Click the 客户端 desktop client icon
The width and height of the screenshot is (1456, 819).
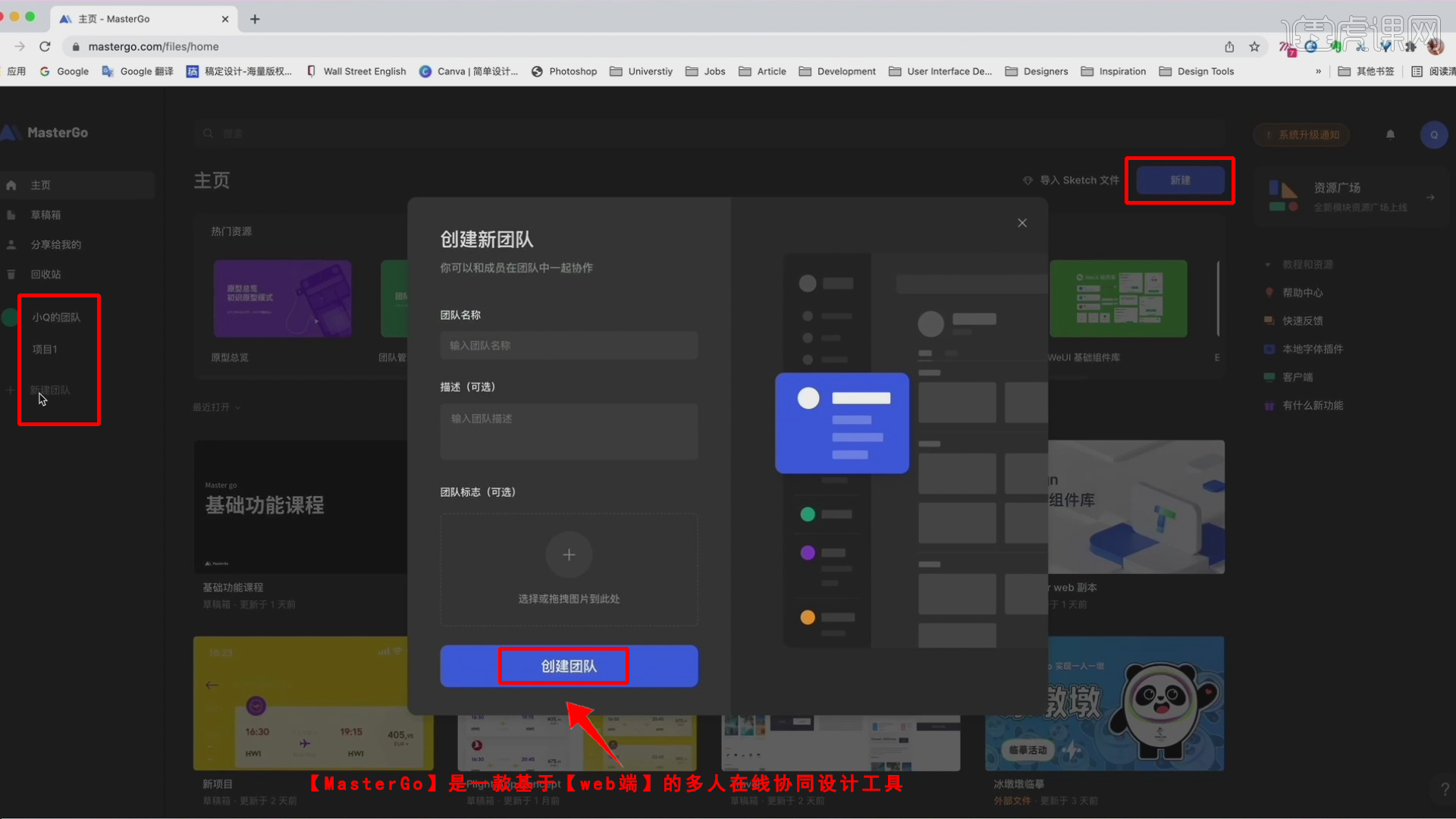point(1269,377)
